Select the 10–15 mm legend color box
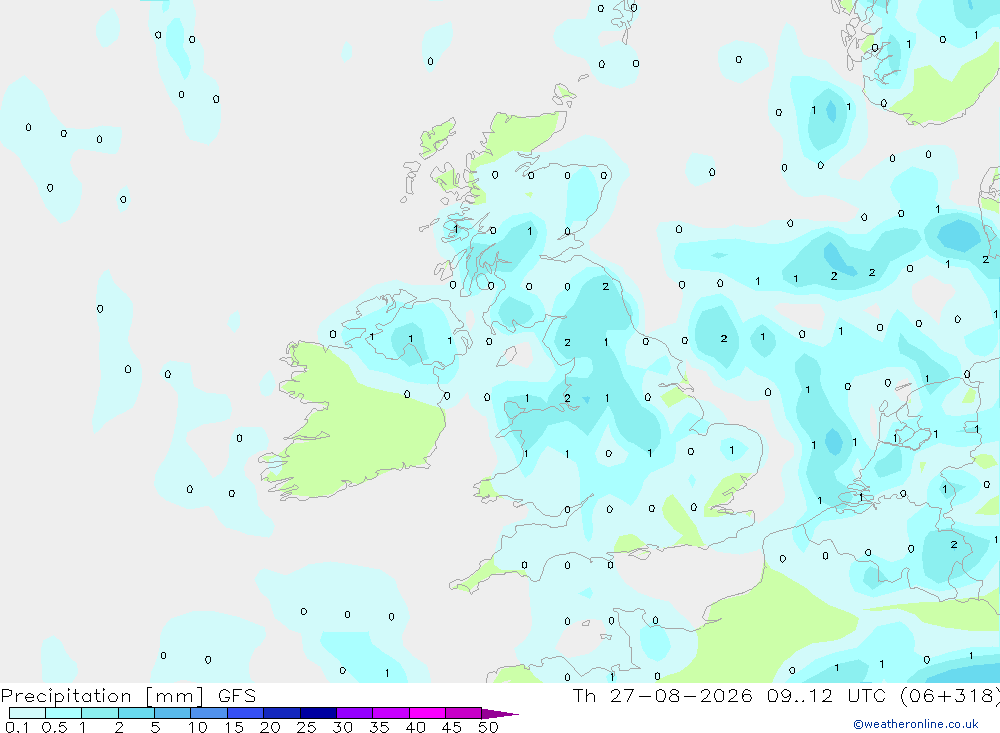1000x733 pixels. pos(209,713)
